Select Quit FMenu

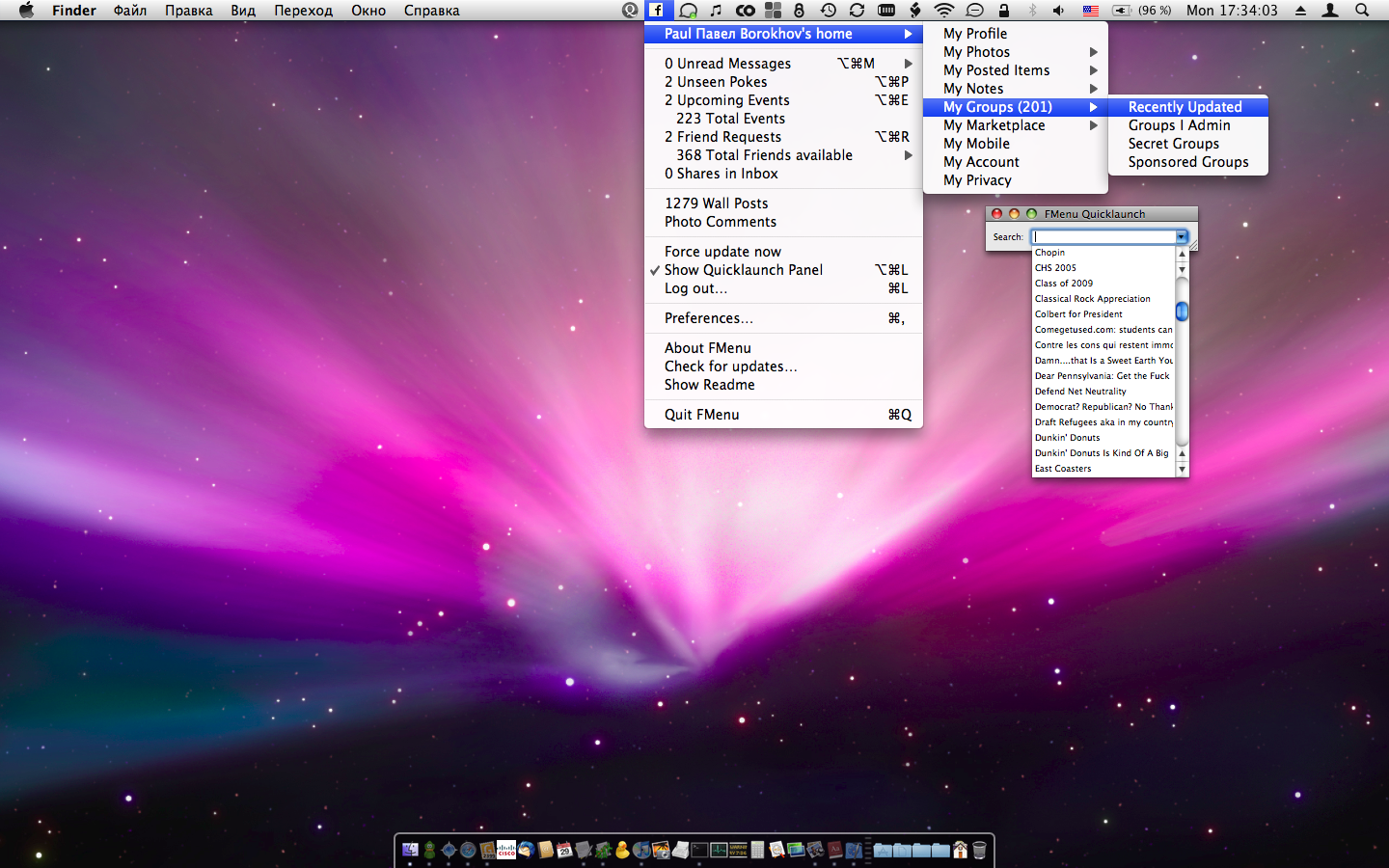point(783,415)
